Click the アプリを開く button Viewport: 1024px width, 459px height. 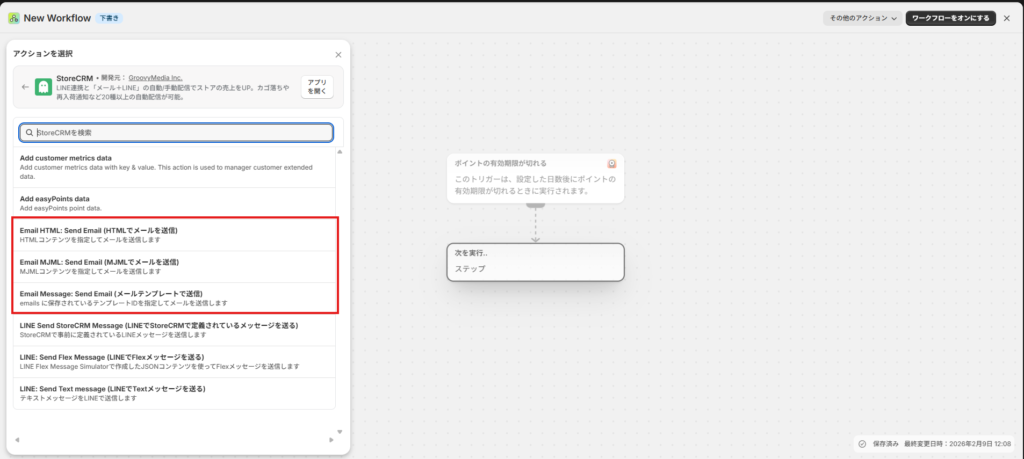click(x=316, y=87)
